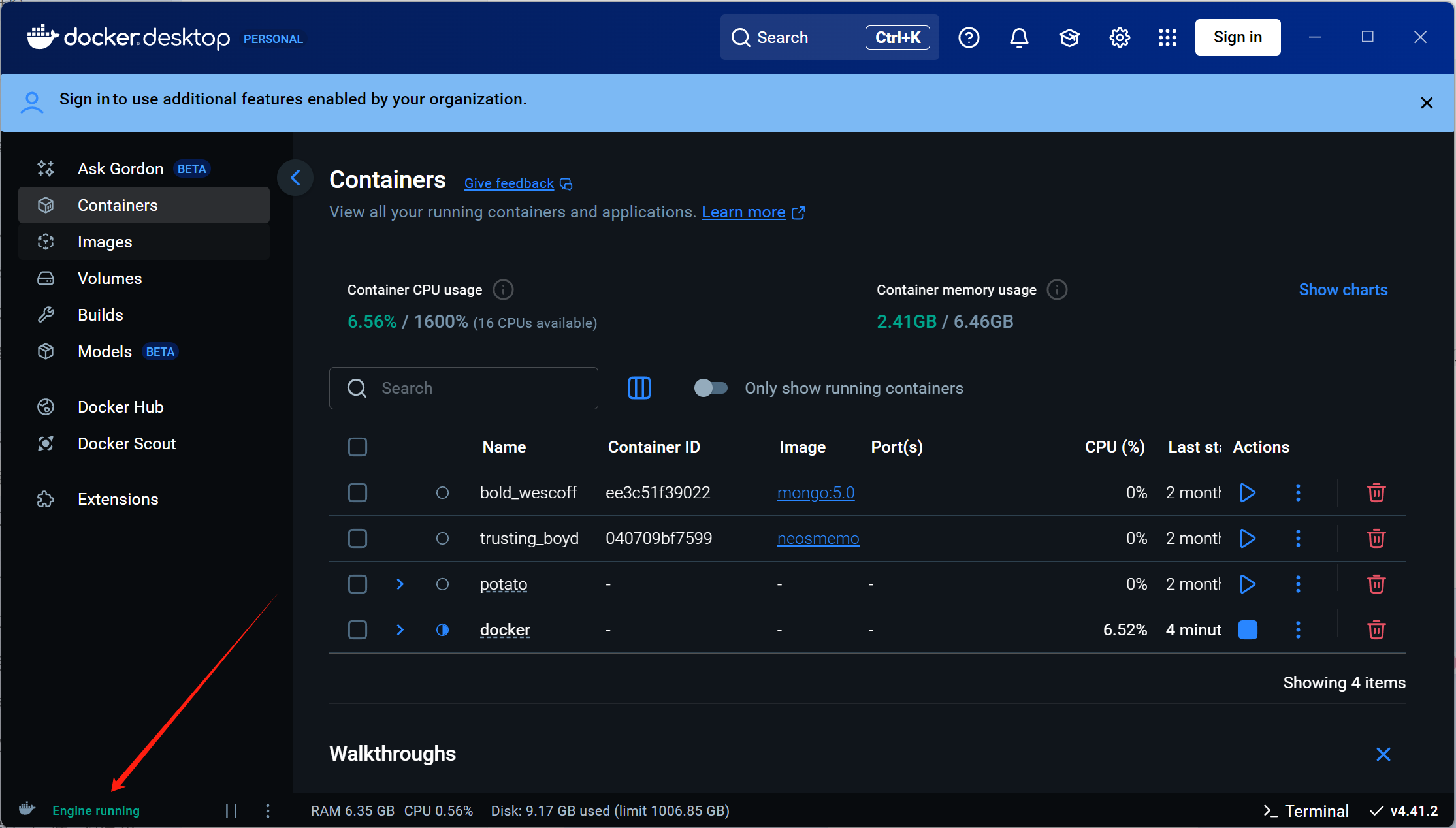The width and height of the screenshot is (1456, 828).
Task: Open Volumes in sidebar
Action: pyautogui.click(x=109, y=278)
